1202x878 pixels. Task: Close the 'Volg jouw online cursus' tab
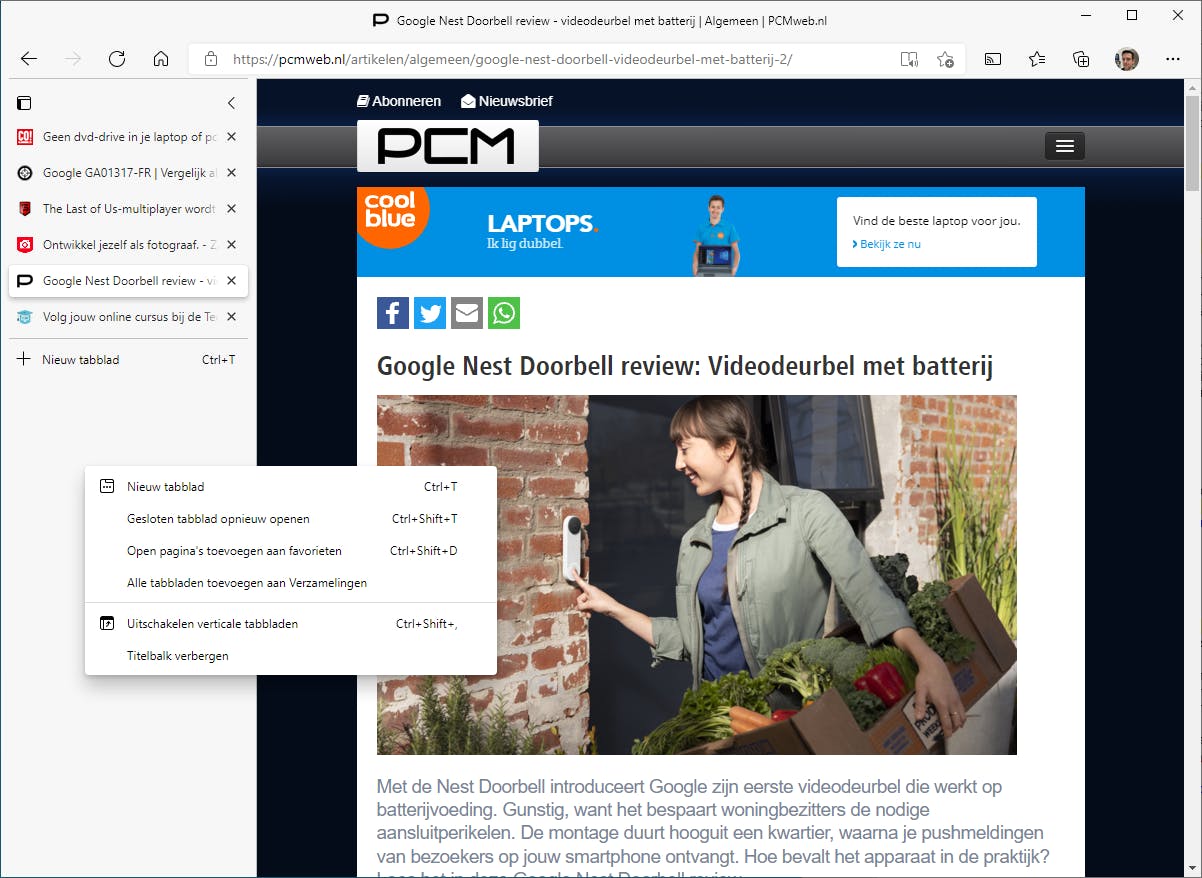pos(231,317)
